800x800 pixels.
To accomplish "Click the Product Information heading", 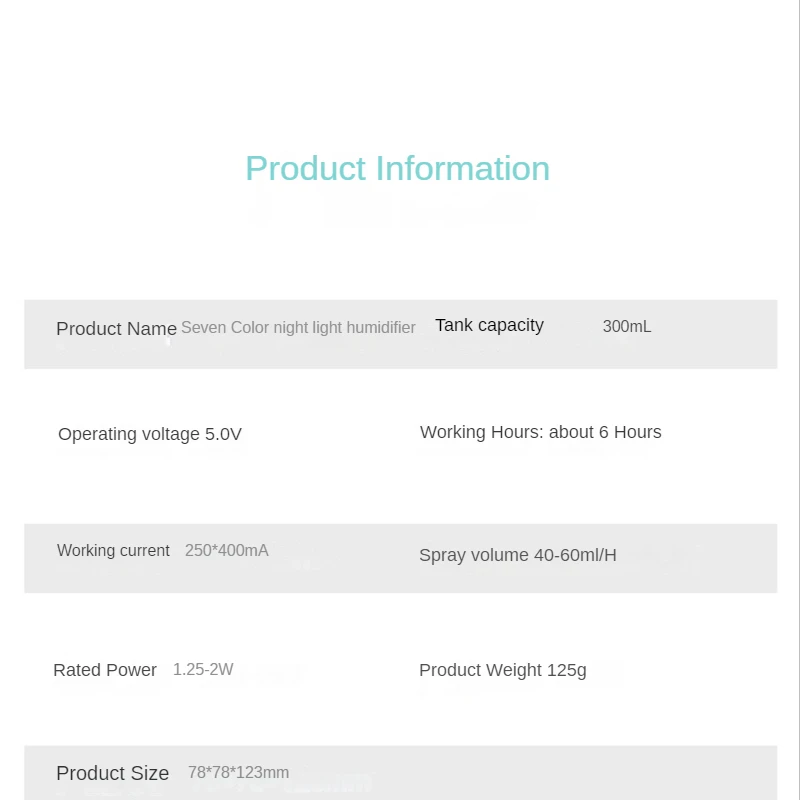I will (397, 169).
